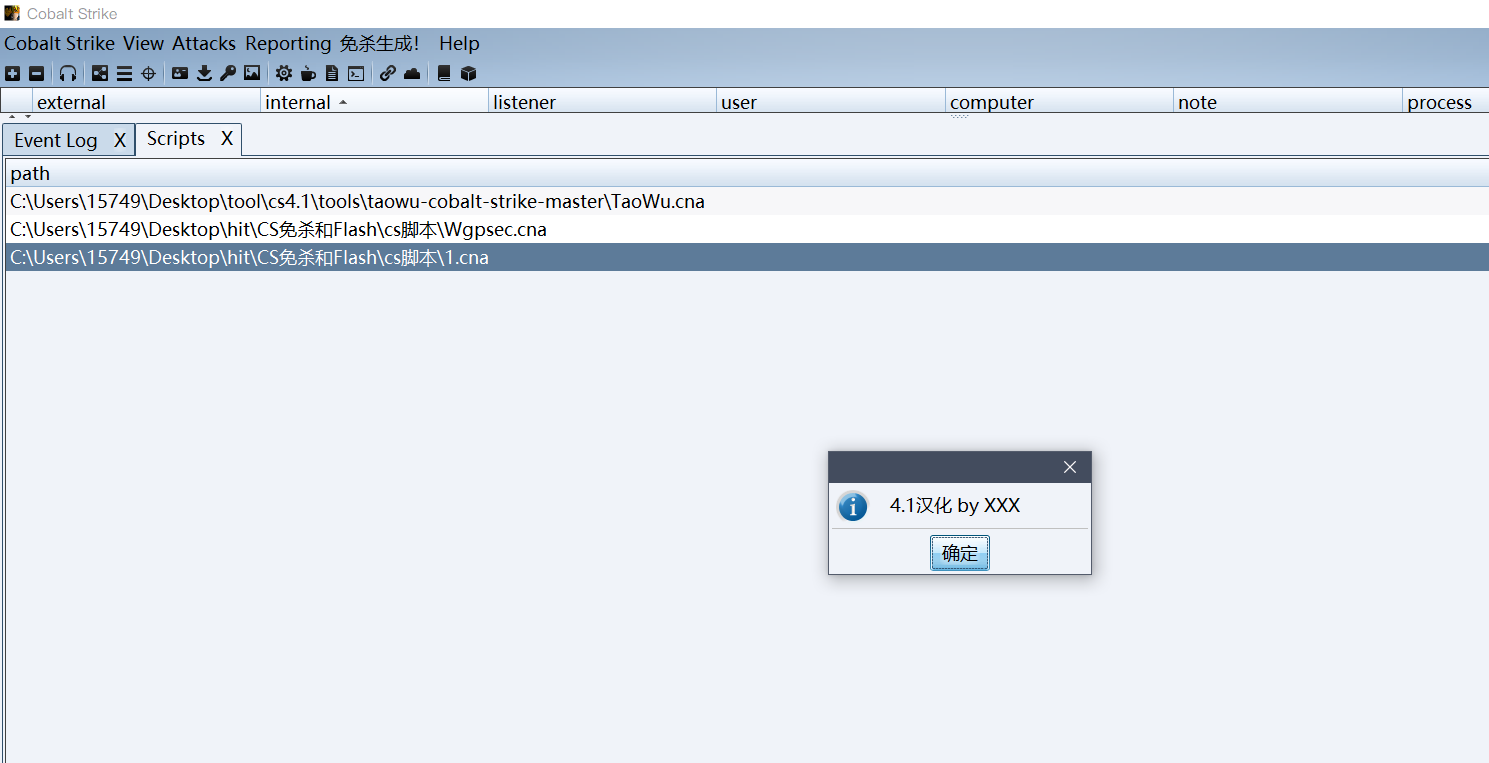The width and height of the screenshot is (1489, 763).
Task: View downloaded files via download arrow icon
Action: pos(204,73)
